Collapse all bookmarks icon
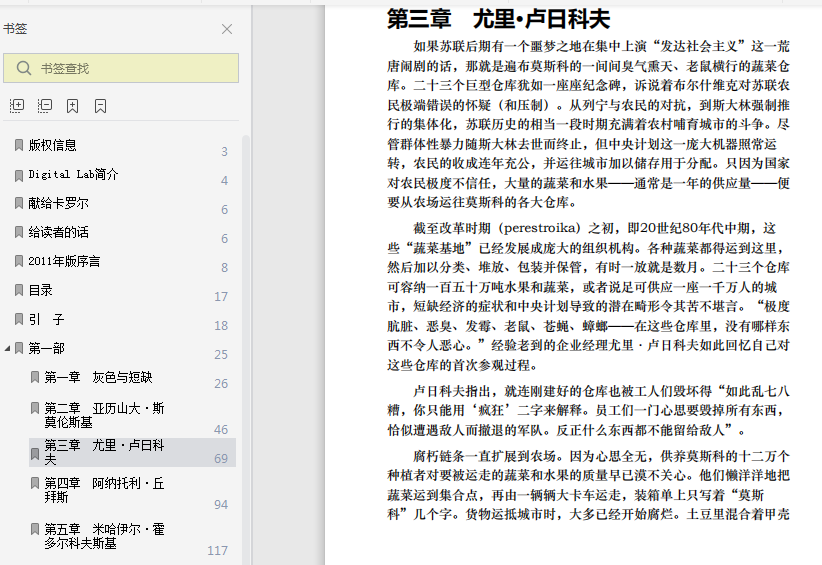The image size is (822, 565). point(45,106)
